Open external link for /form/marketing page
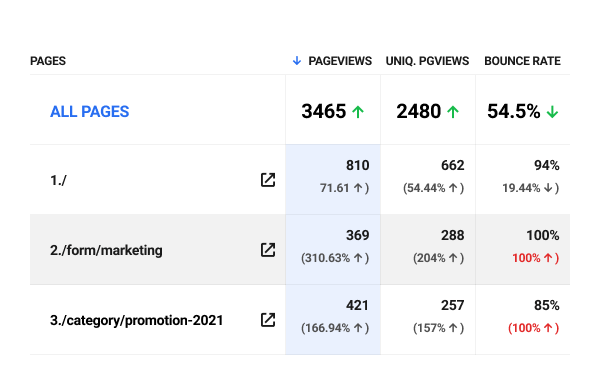The height and width of the screenshot is (385, 600). point(268,250)
